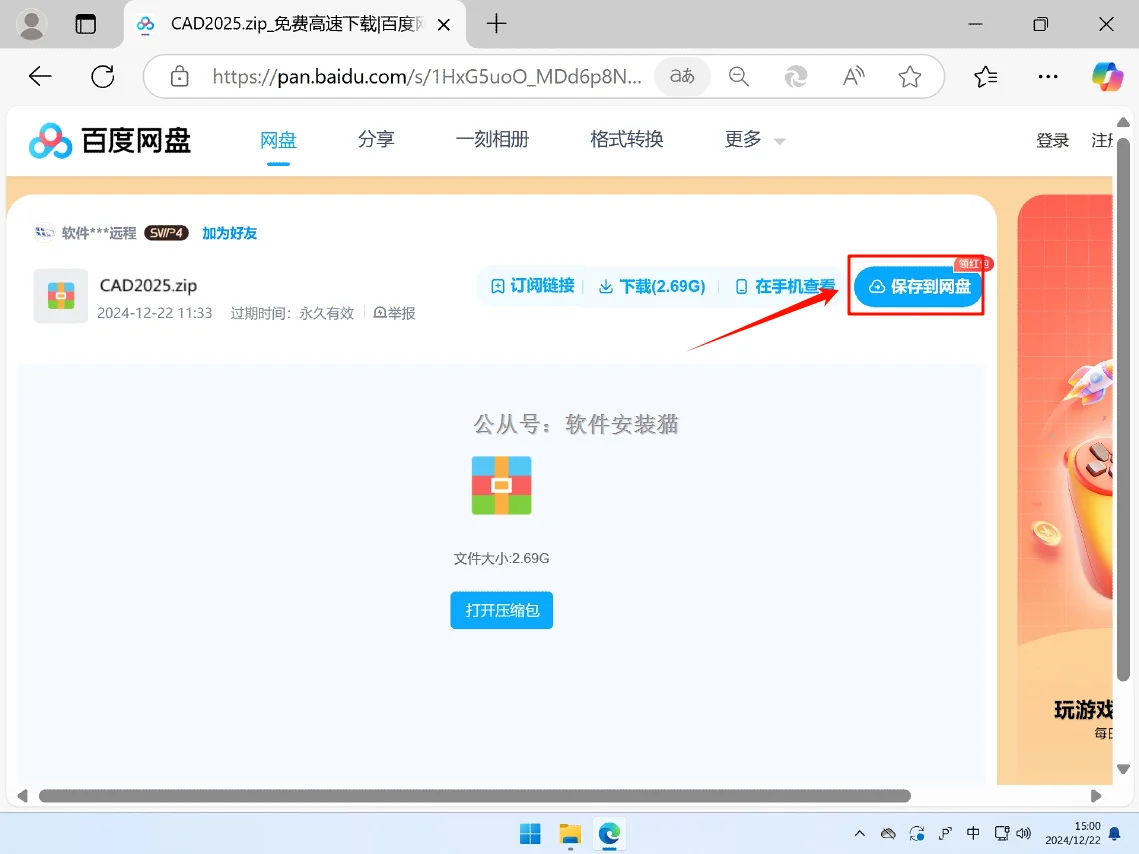Switch to the 格式转换 tab
The width and height of the screenshot is (1139, 854).
click(625, 140)
